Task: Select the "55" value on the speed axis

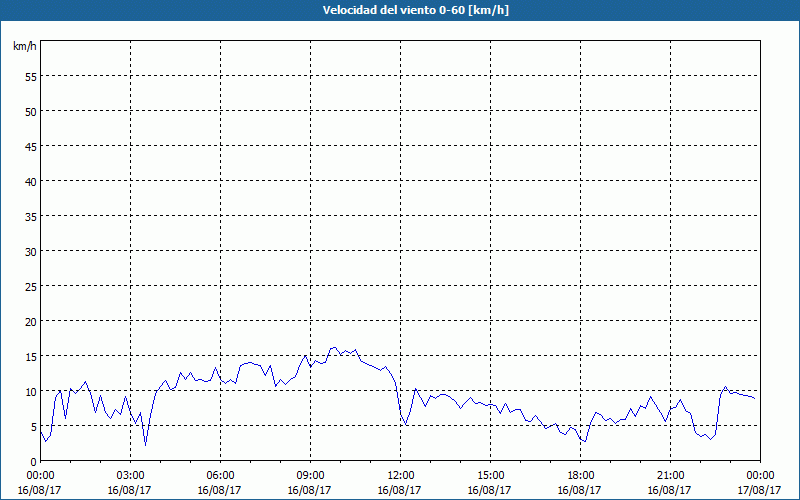Action: click(x=31, y=76)
